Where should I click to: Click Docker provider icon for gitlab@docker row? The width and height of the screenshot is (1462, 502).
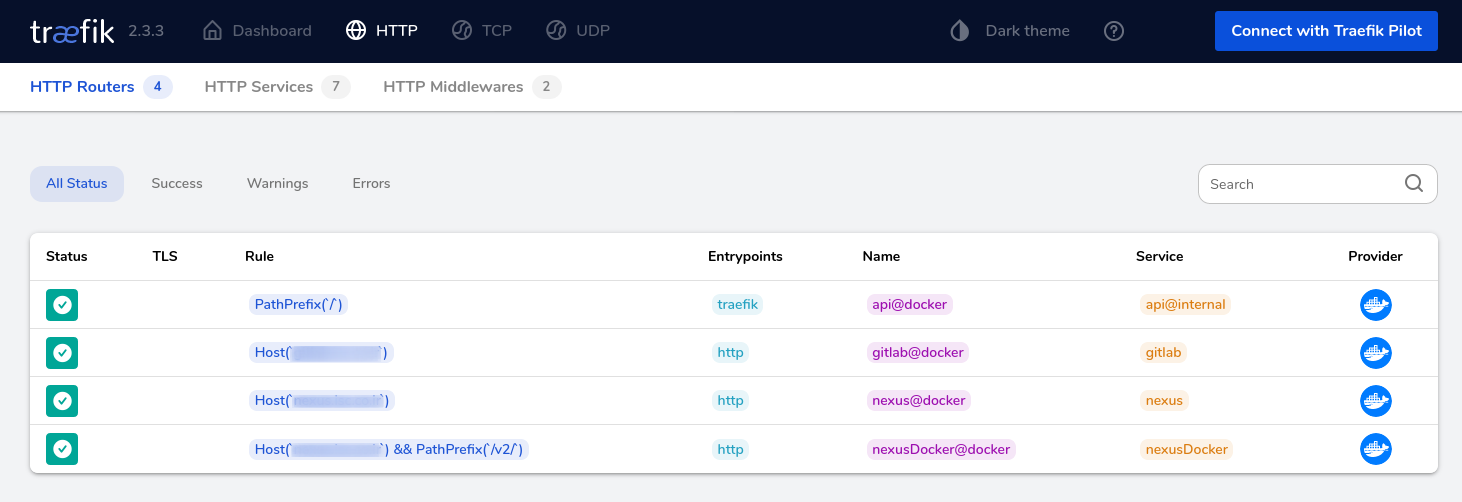click(1376, 353)
